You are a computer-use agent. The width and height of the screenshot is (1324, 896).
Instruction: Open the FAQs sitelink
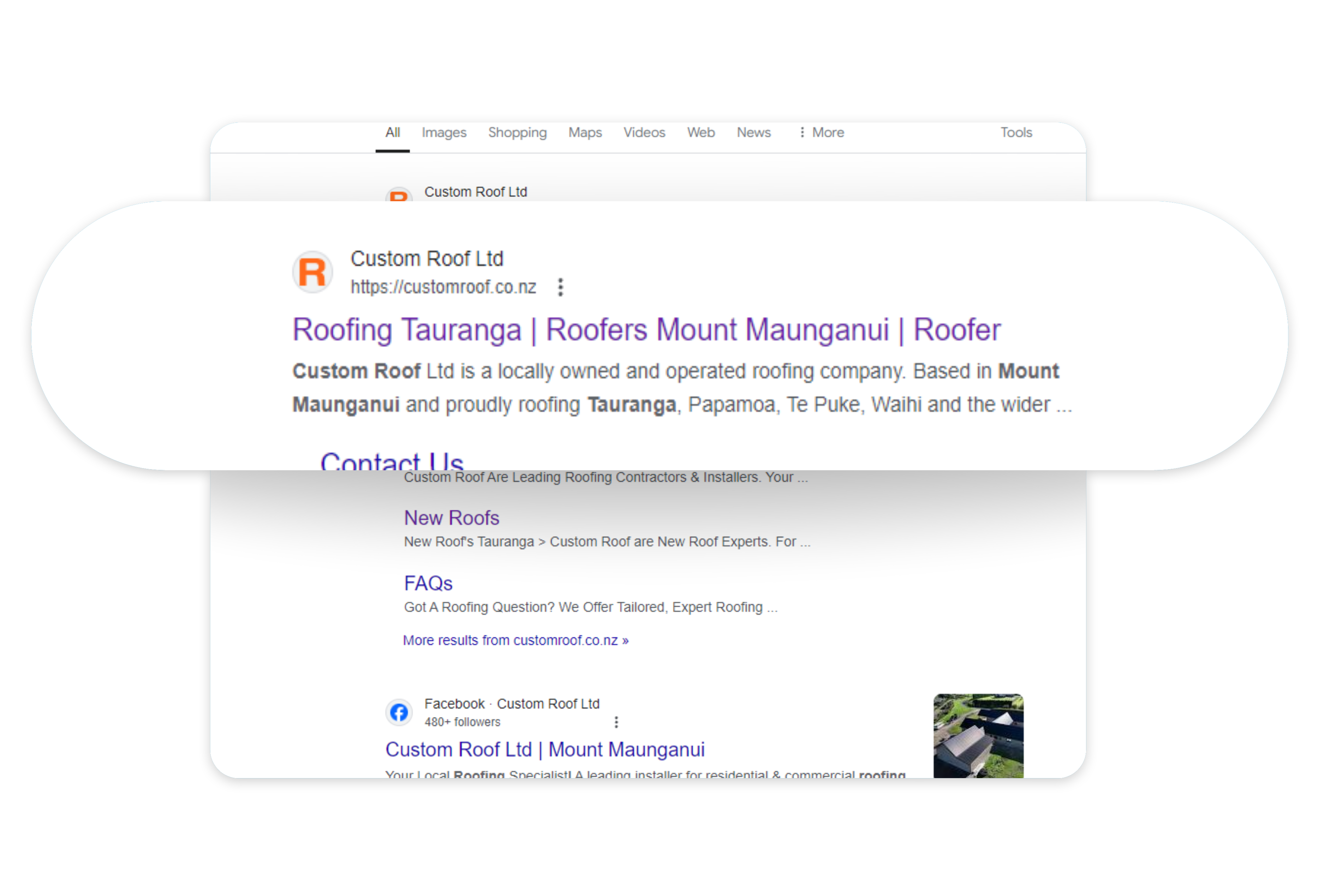pos(428,583)
